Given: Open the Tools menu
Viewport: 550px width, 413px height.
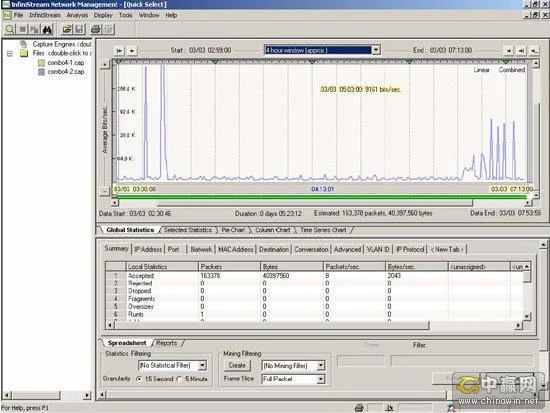Looking at the screenshot, I should coord(126,15).
